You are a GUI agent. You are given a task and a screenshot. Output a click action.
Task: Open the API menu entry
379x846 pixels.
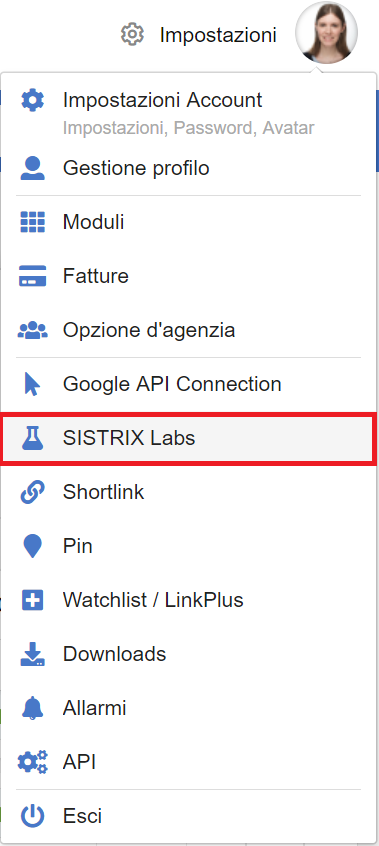point(188,762)
